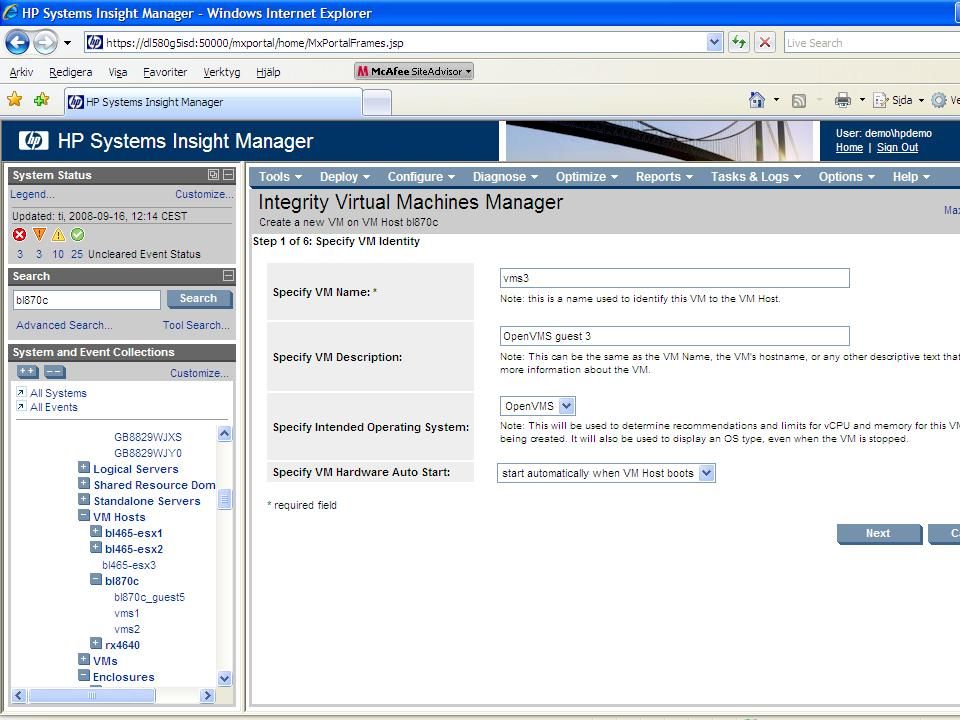
Task: Click the Next button
Action: click(879, 533)
